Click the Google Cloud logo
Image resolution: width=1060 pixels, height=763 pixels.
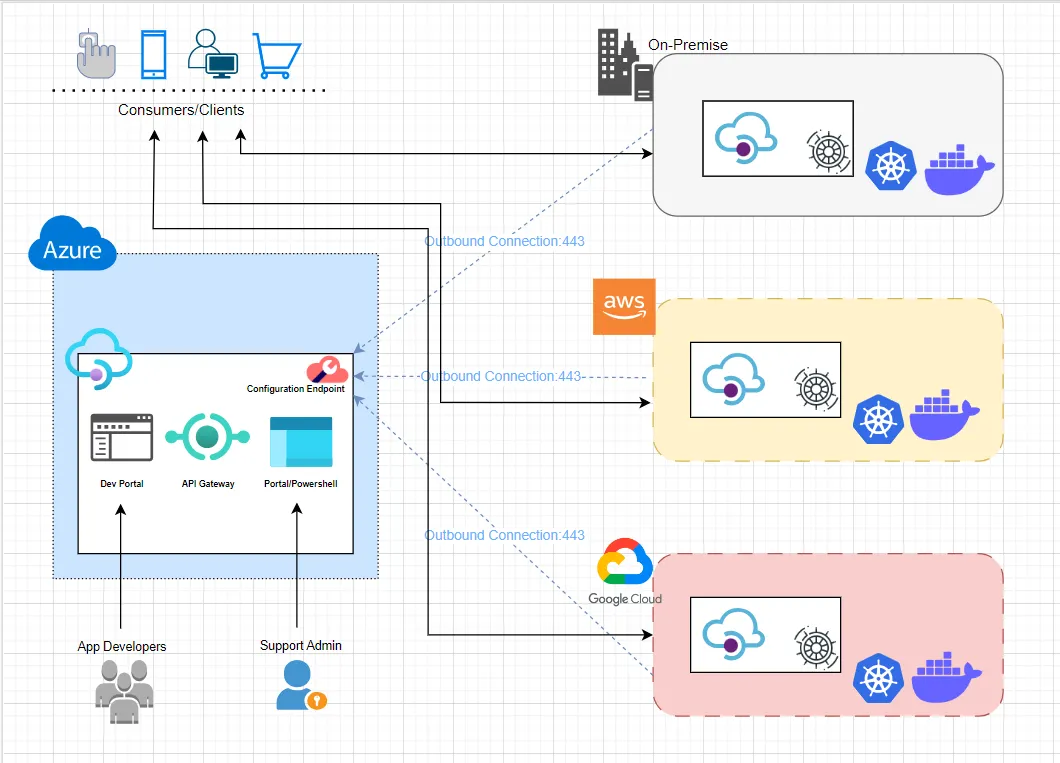624,562
